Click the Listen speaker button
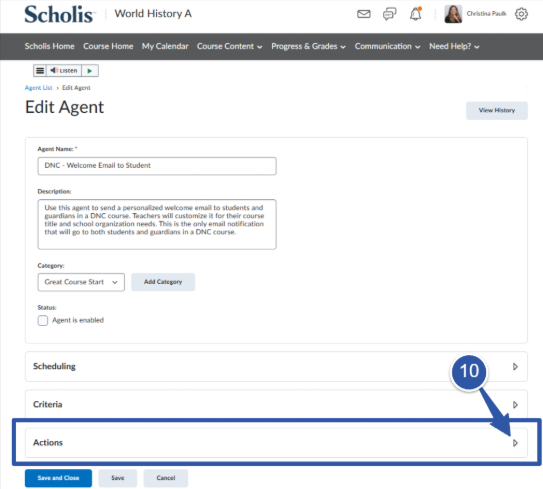The image size is (543, 489). click(64, 71)
